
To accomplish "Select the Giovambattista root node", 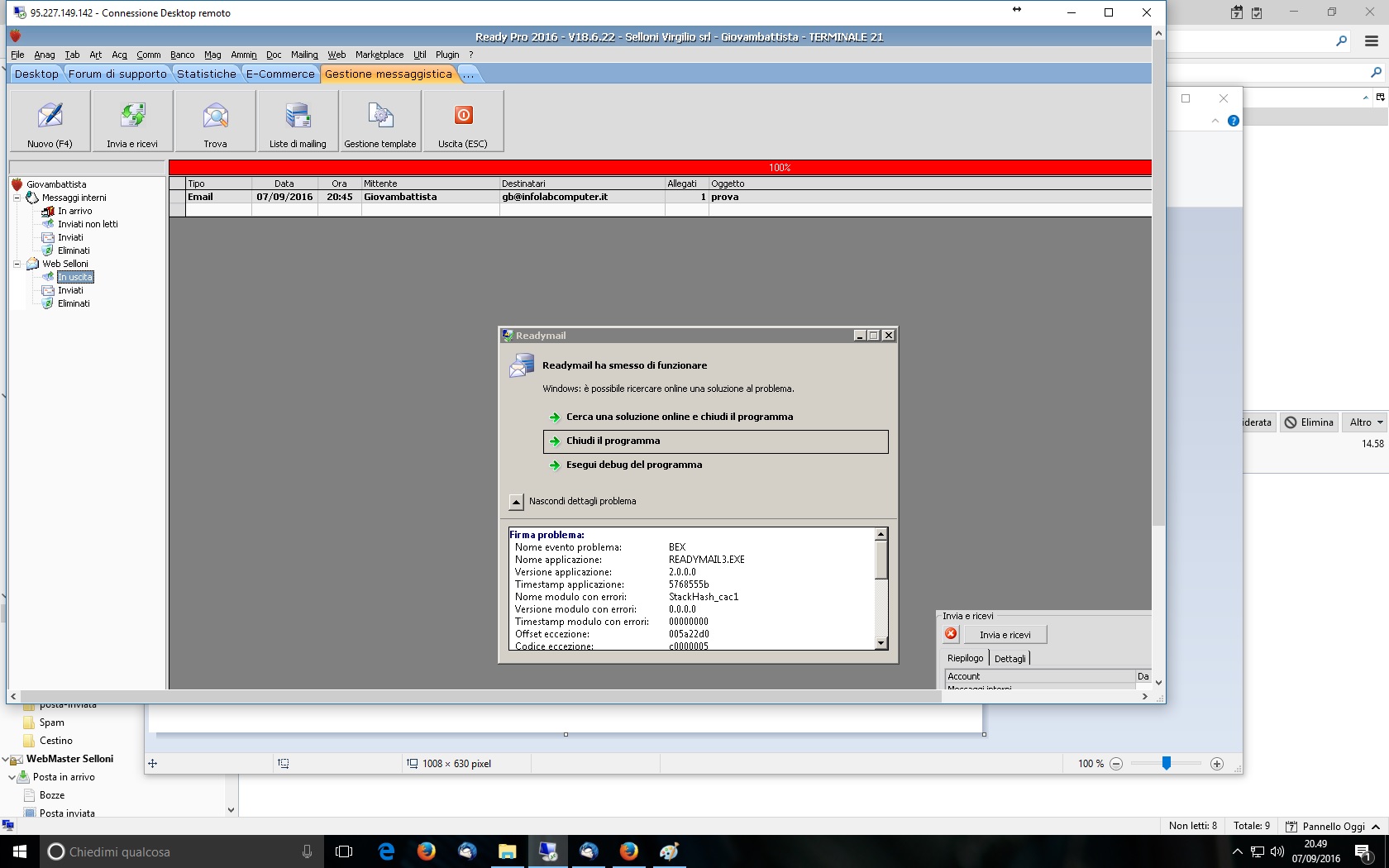I will 56,184.
